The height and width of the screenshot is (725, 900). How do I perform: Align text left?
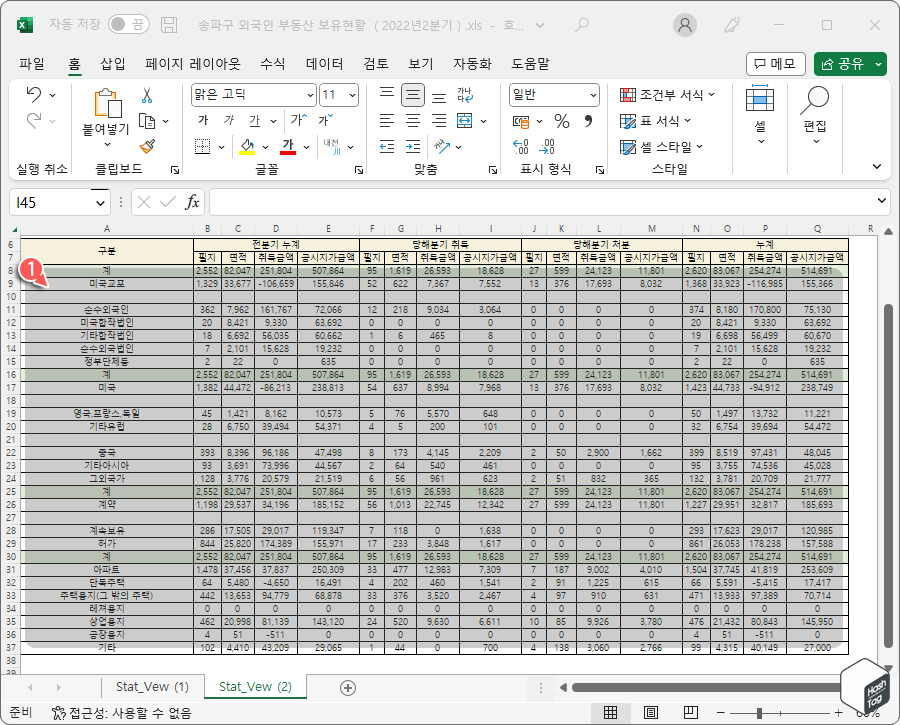(x=387, y=121)
